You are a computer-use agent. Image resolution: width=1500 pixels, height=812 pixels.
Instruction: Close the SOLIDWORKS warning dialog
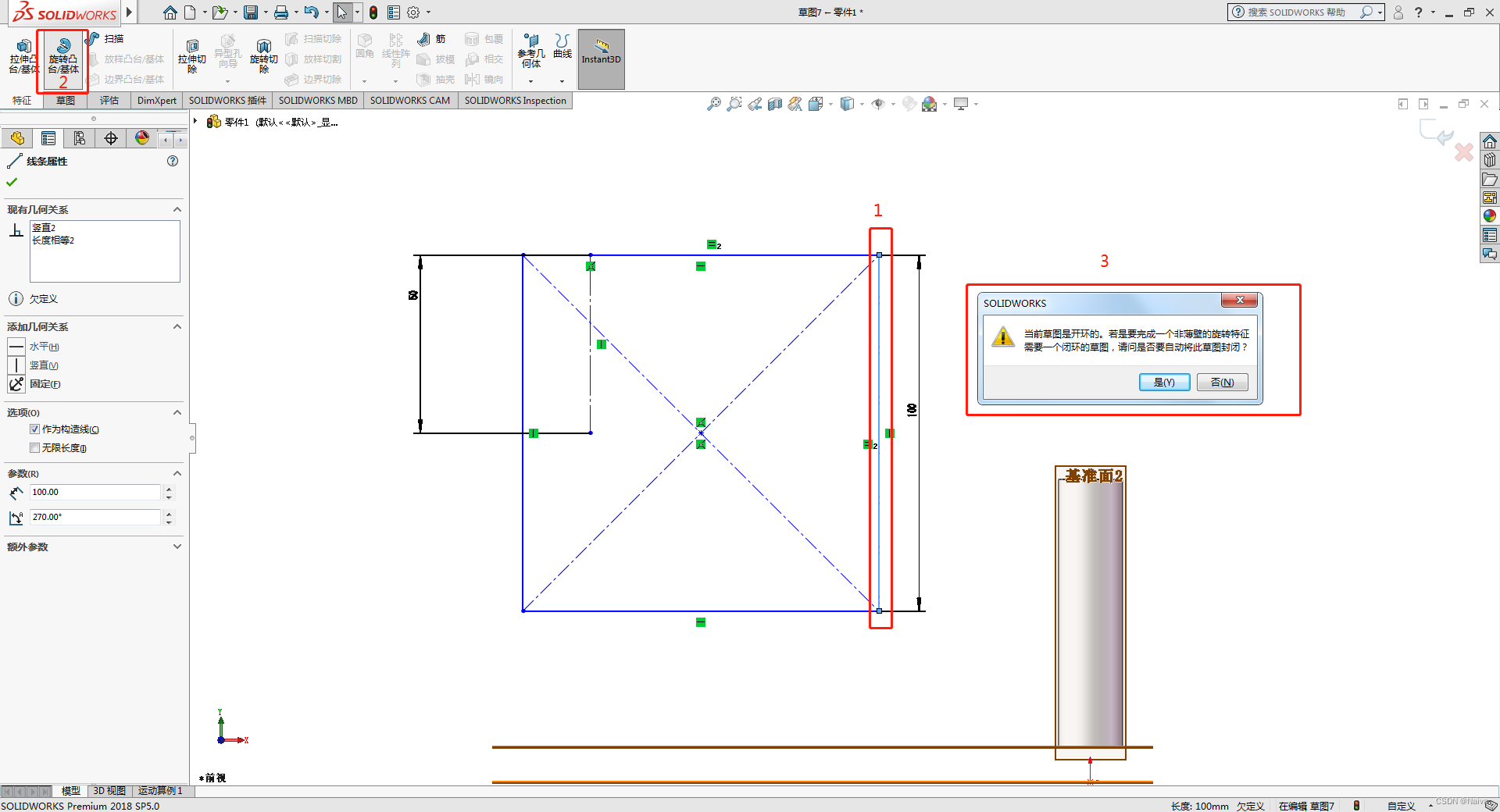pyautogui.click(x=1240, y=301)
